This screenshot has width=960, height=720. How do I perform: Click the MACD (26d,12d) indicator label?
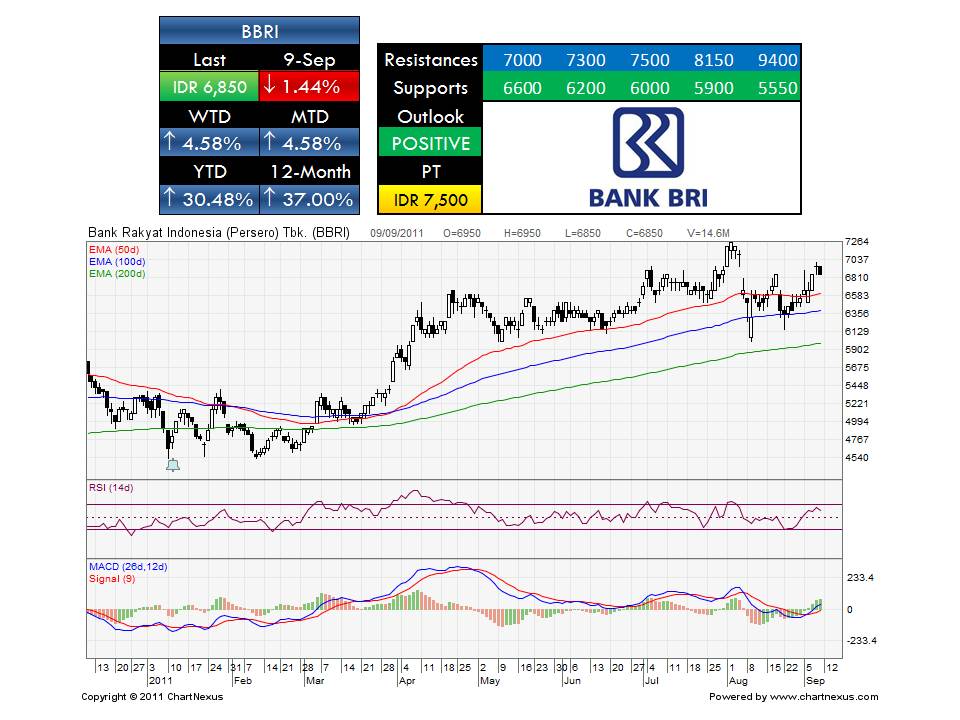pyautogui.click(x=128, y=567)
